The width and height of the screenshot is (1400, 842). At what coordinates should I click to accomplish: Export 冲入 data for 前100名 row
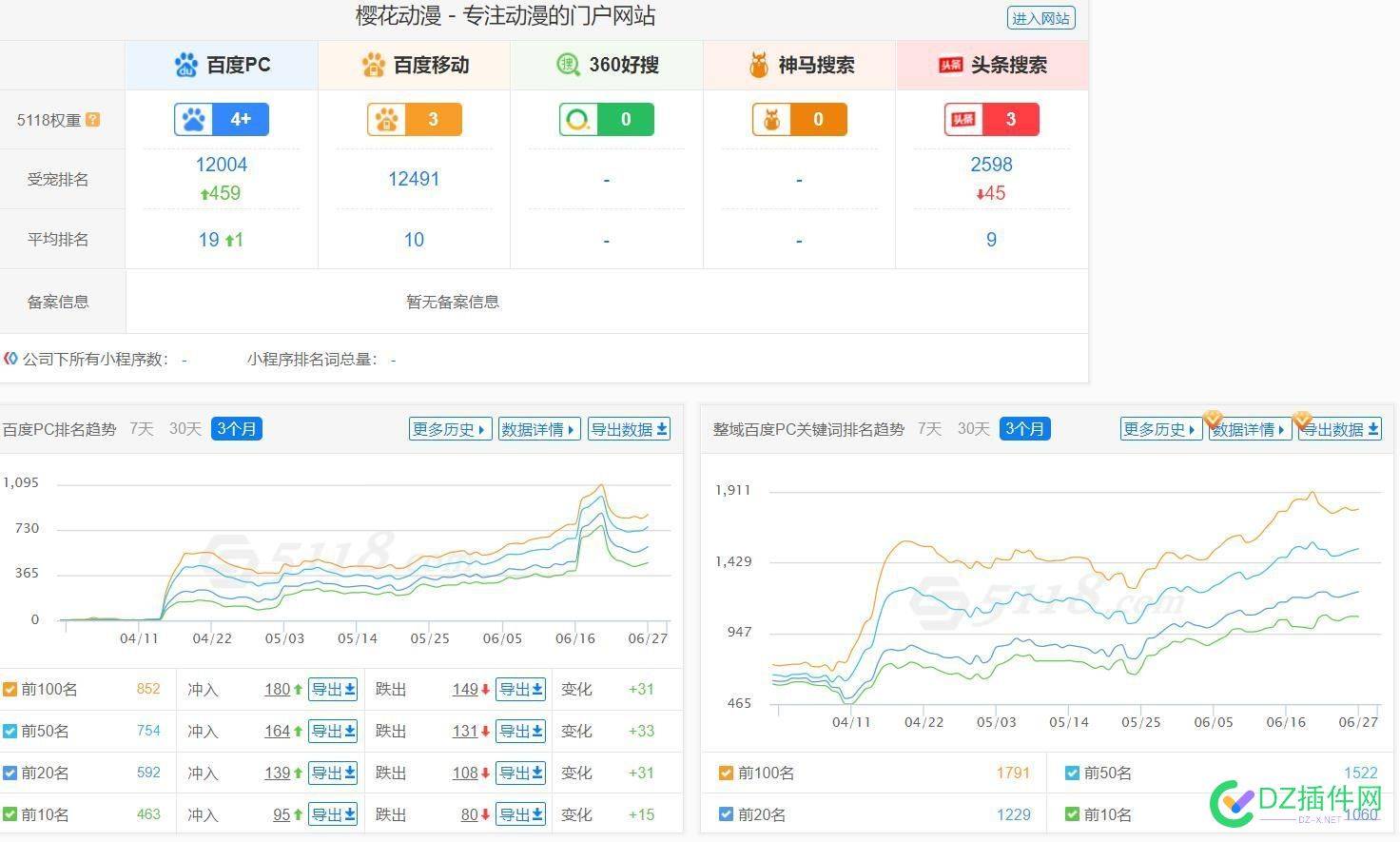coord(333,690)
